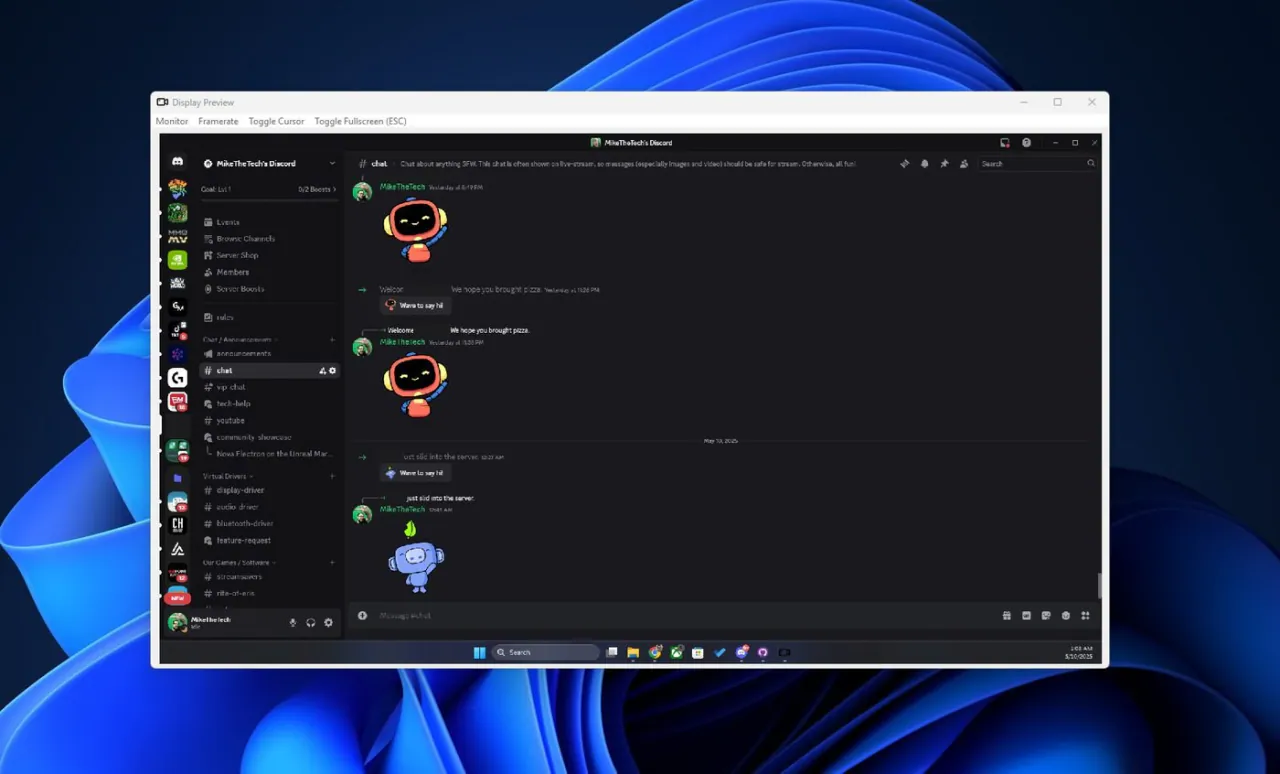
Task: Collapse the Our Games / Software category
Action: coord(238,562)
